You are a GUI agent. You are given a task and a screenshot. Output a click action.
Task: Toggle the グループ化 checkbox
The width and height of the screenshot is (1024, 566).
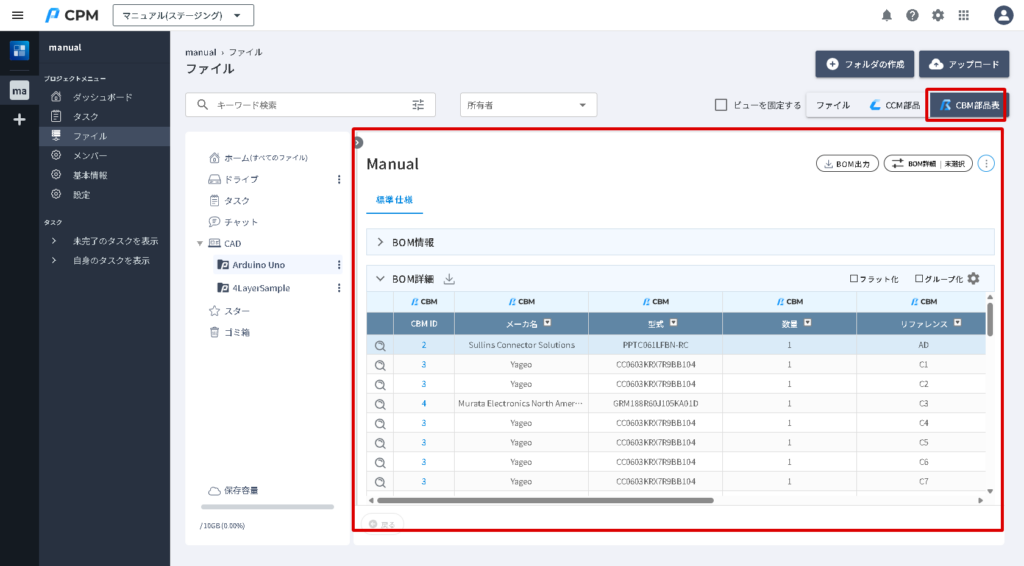pos(920,279)
